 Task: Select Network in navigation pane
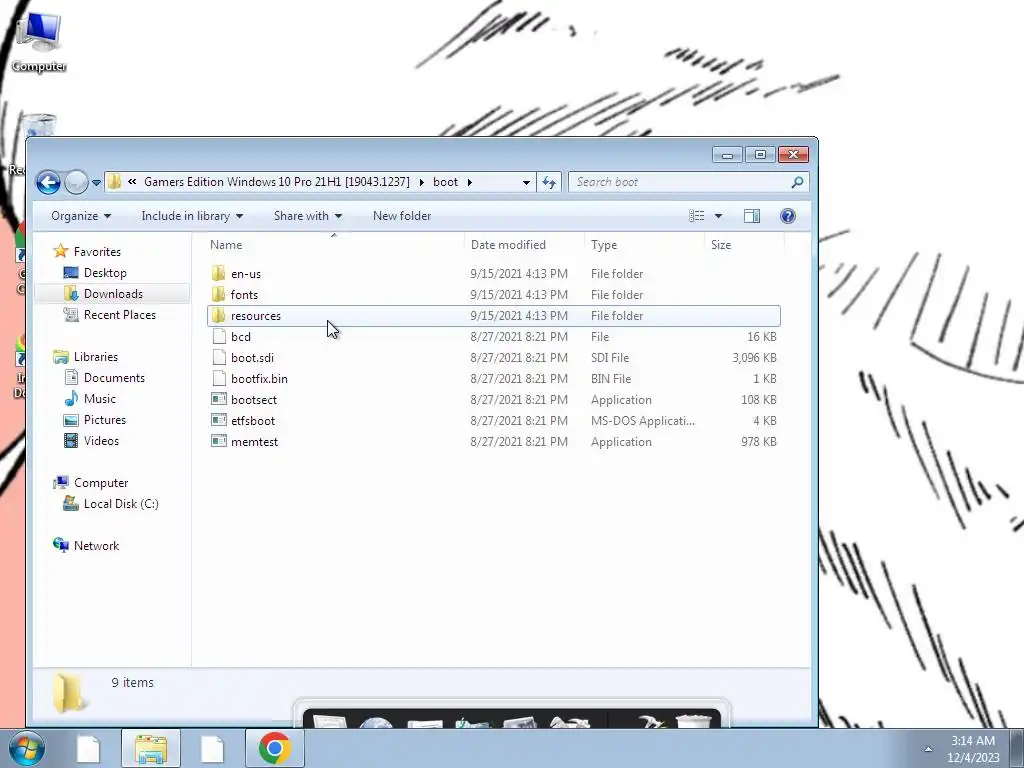(86, 545)
